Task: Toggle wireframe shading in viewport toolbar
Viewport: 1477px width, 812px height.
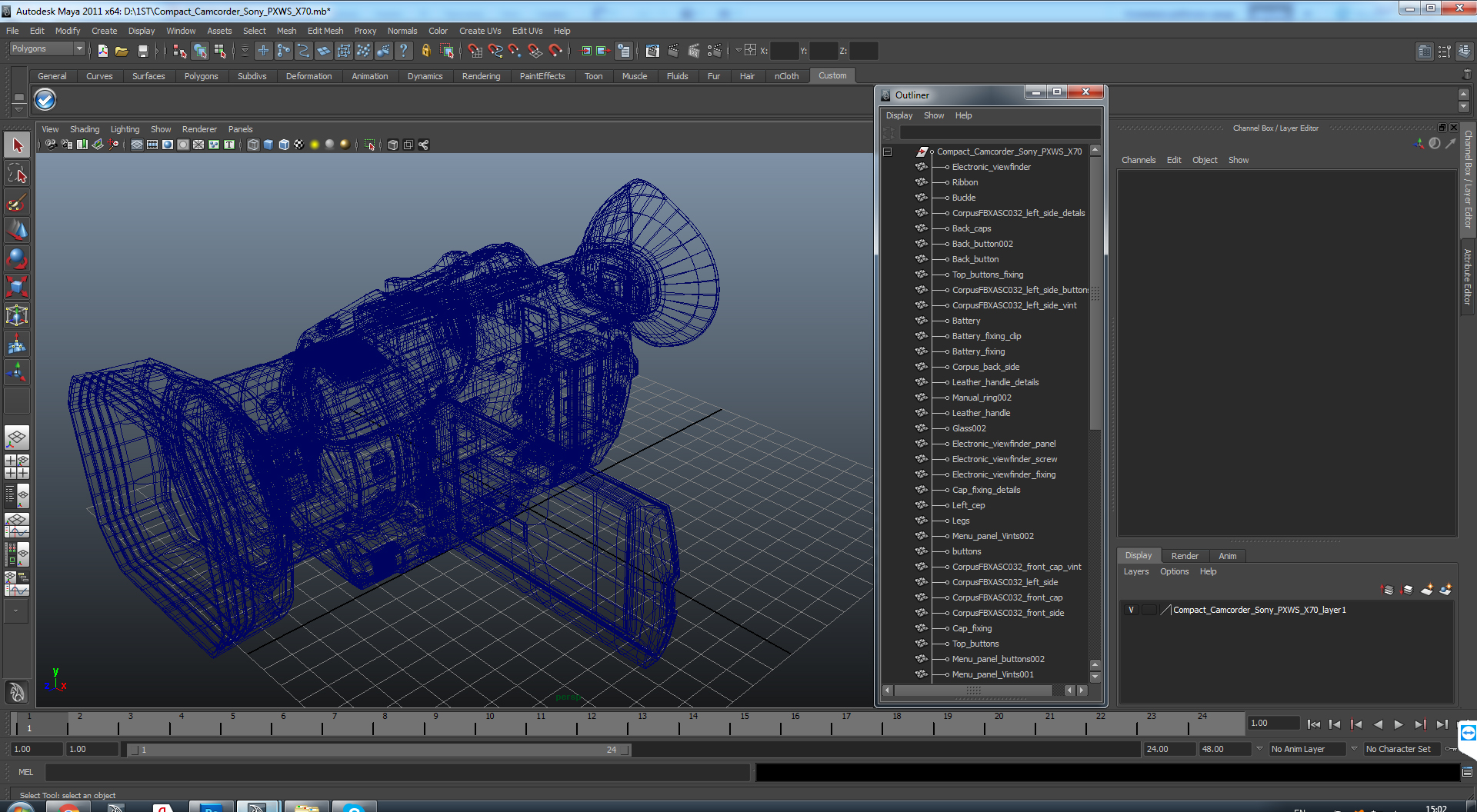Action: click(253, 145)
